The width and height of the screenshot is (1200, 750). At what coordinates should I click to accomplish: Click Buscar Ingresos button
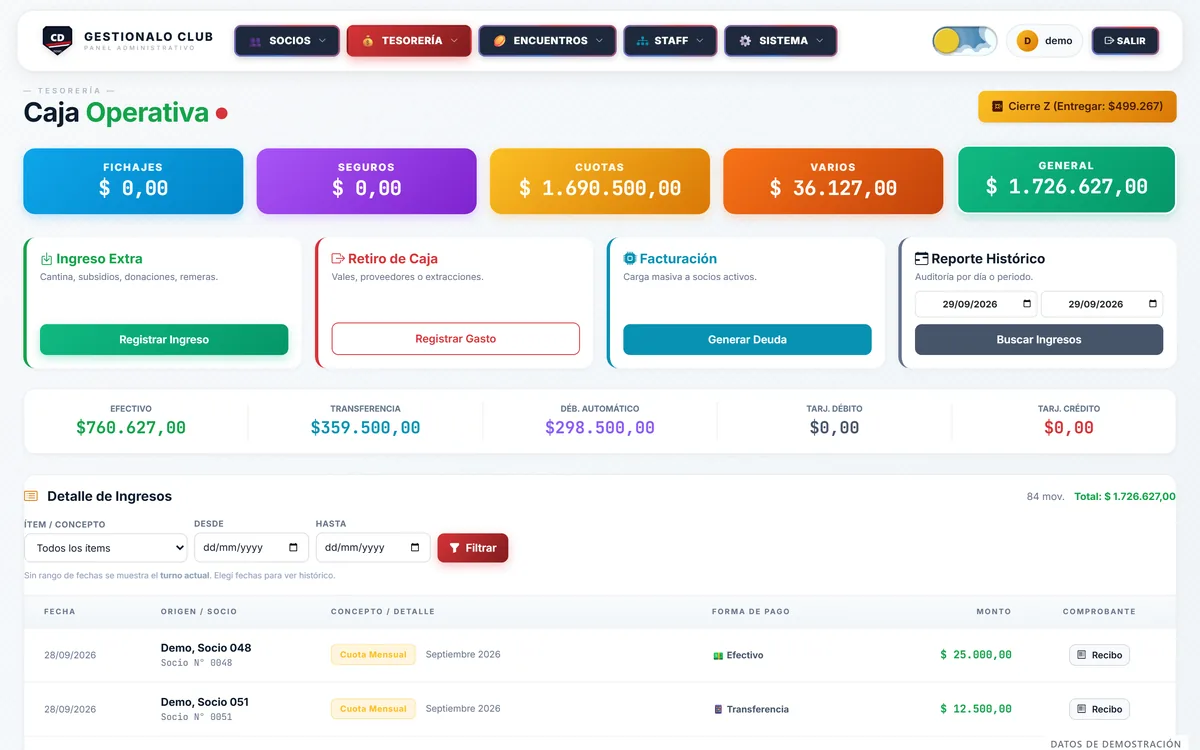[x=1039, y=340]
